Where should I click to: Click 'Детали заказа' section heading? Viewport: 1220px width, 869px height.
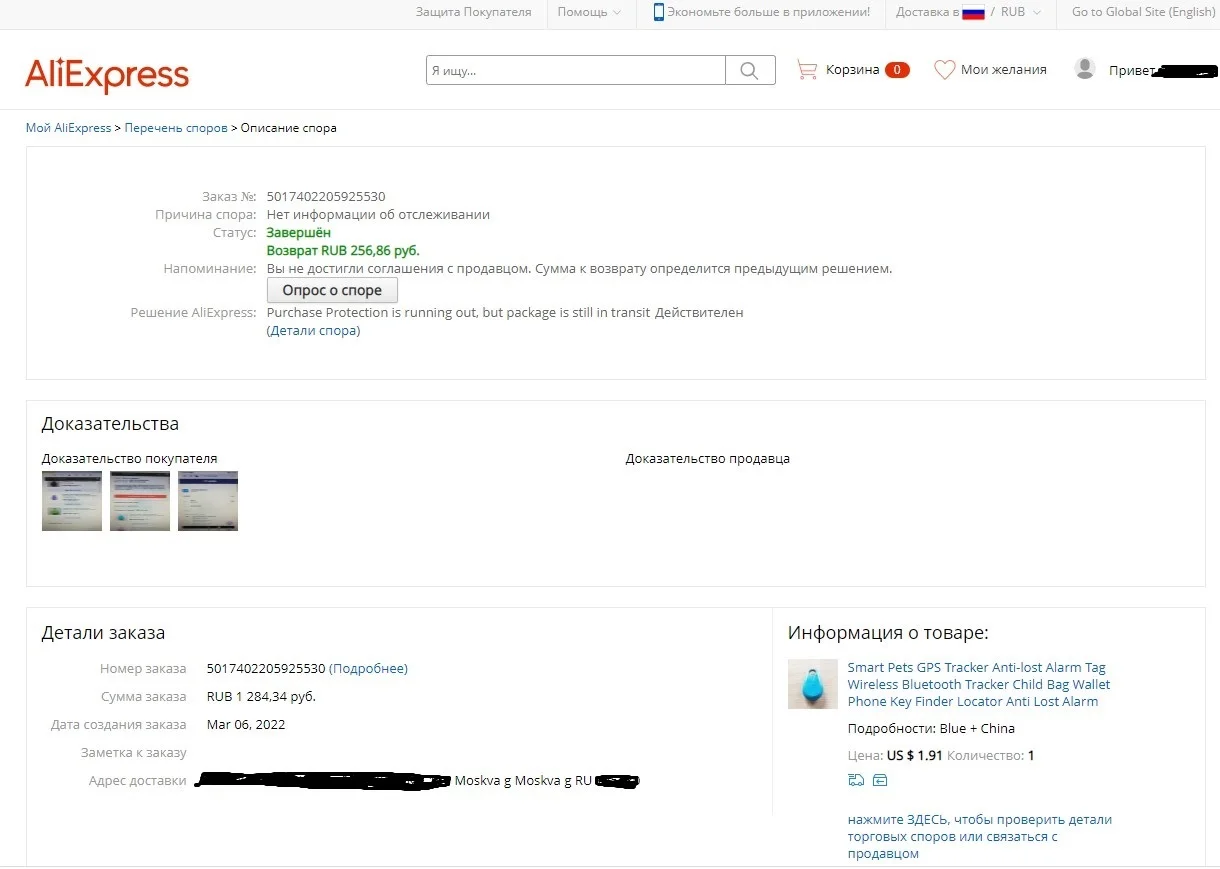click(103, 633)
